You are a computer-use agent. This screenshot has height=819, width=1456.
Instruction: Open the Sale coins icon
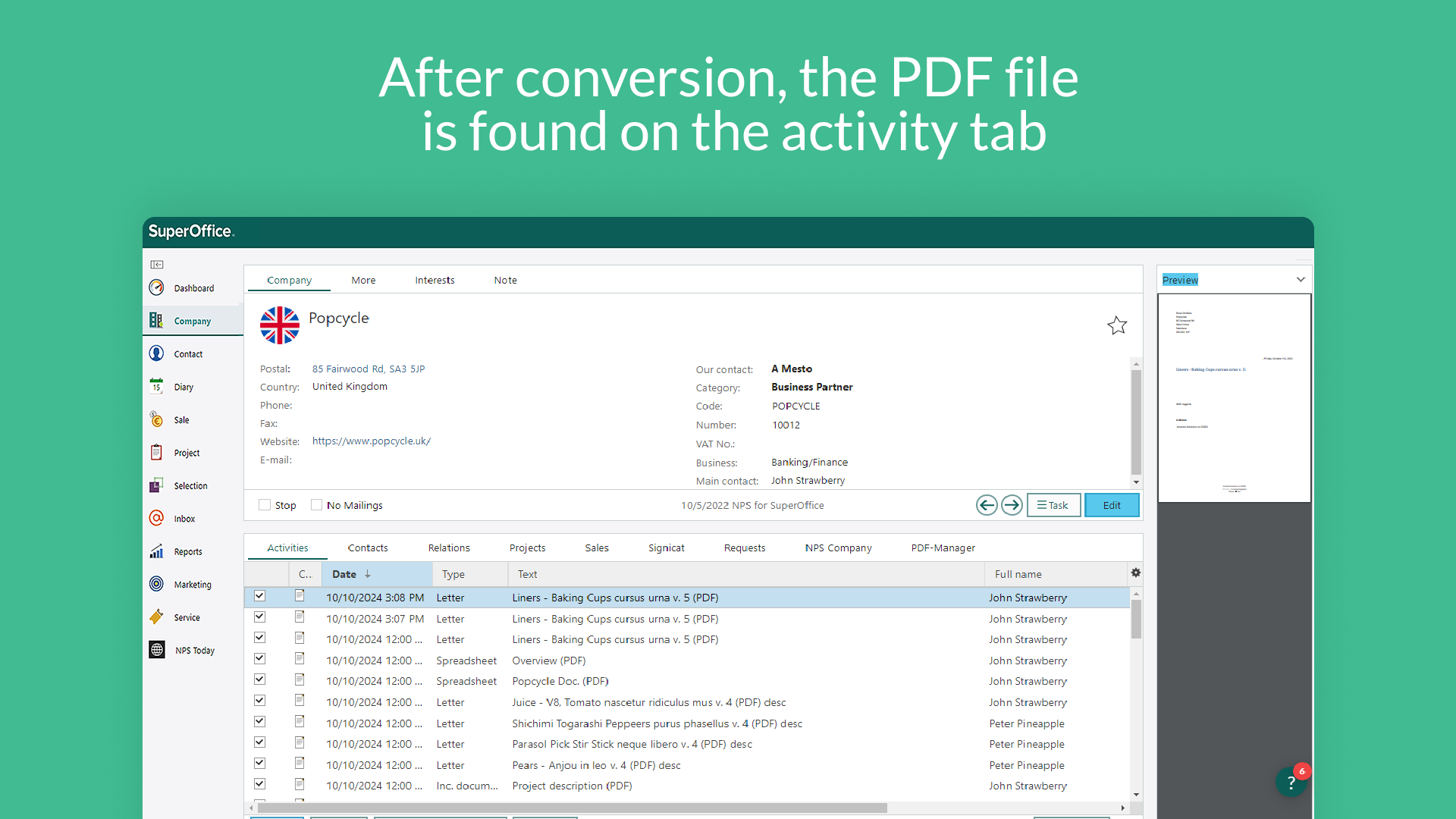(x=156, y=419)
